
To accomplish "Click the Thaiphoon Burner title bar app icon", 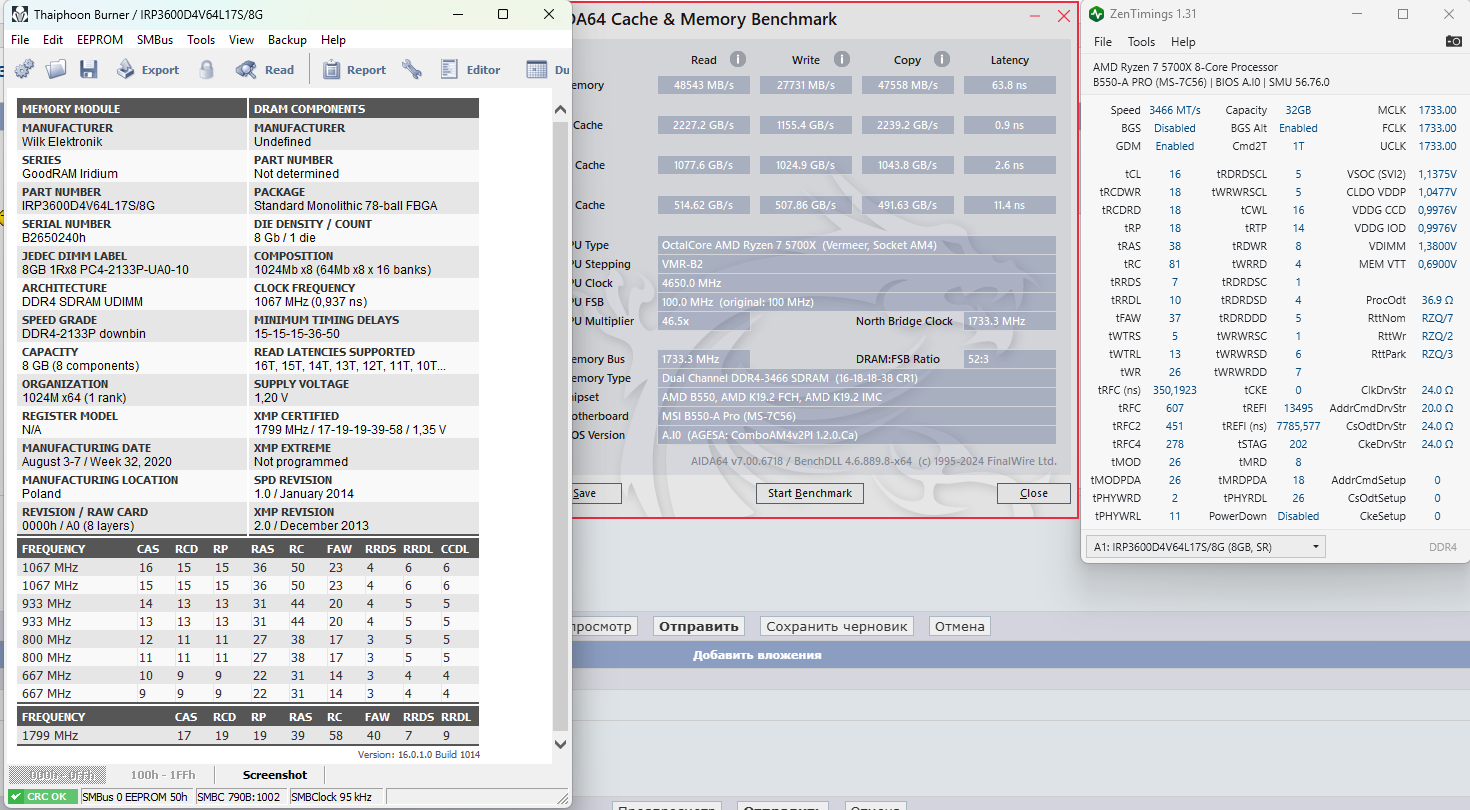I will tap(19, 15).
